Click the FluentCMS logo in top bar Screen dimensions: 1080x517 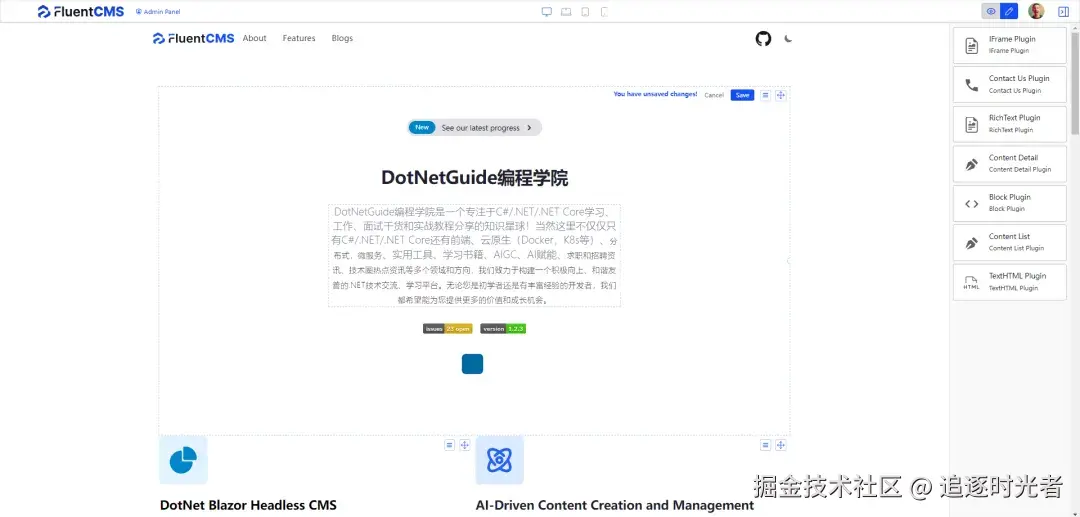81,11
